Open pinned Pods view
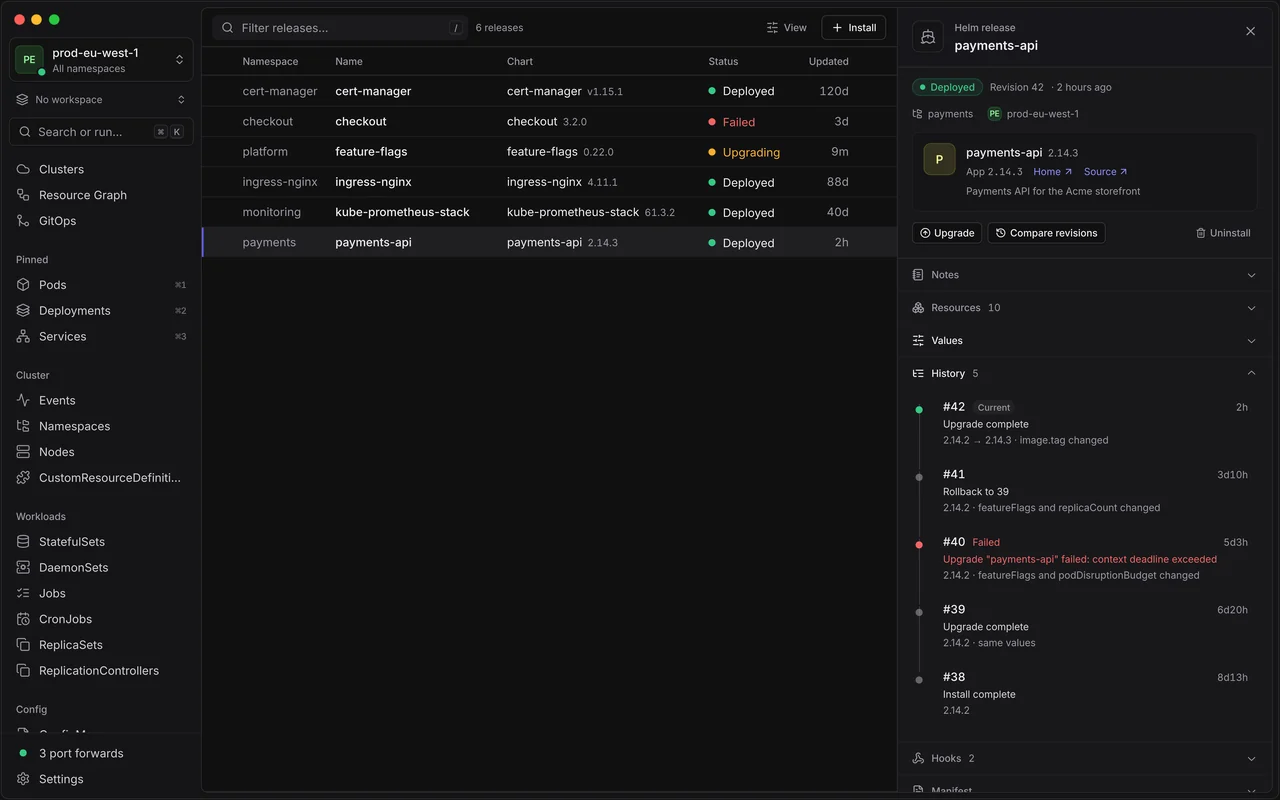The image size is (1280, 800). point(101,285)
